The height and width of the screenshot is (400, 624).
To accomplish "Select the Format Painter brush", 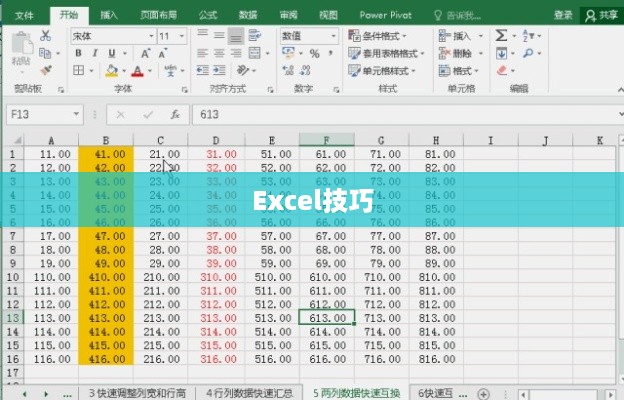I will [x=46, y=70].
